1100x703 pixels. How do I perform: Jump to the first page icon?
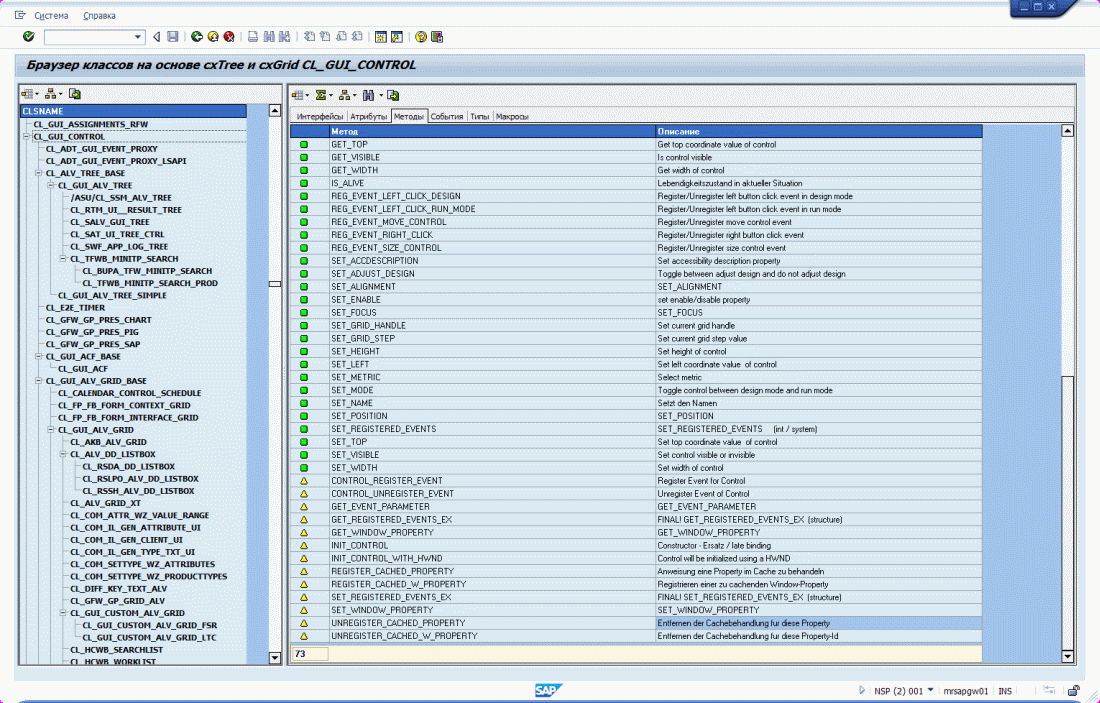point(309,36)
